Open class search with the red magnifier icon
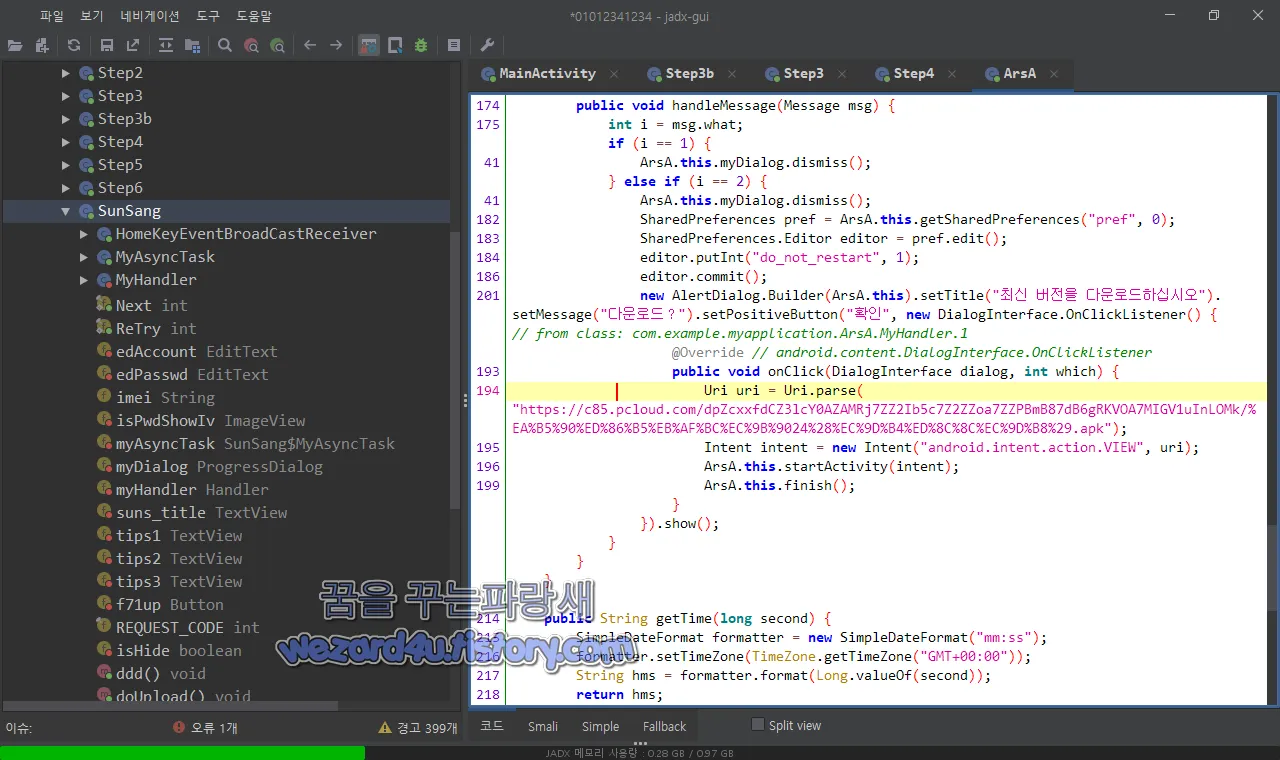This screenshot has height=760, width=1280. click(251, 45)
